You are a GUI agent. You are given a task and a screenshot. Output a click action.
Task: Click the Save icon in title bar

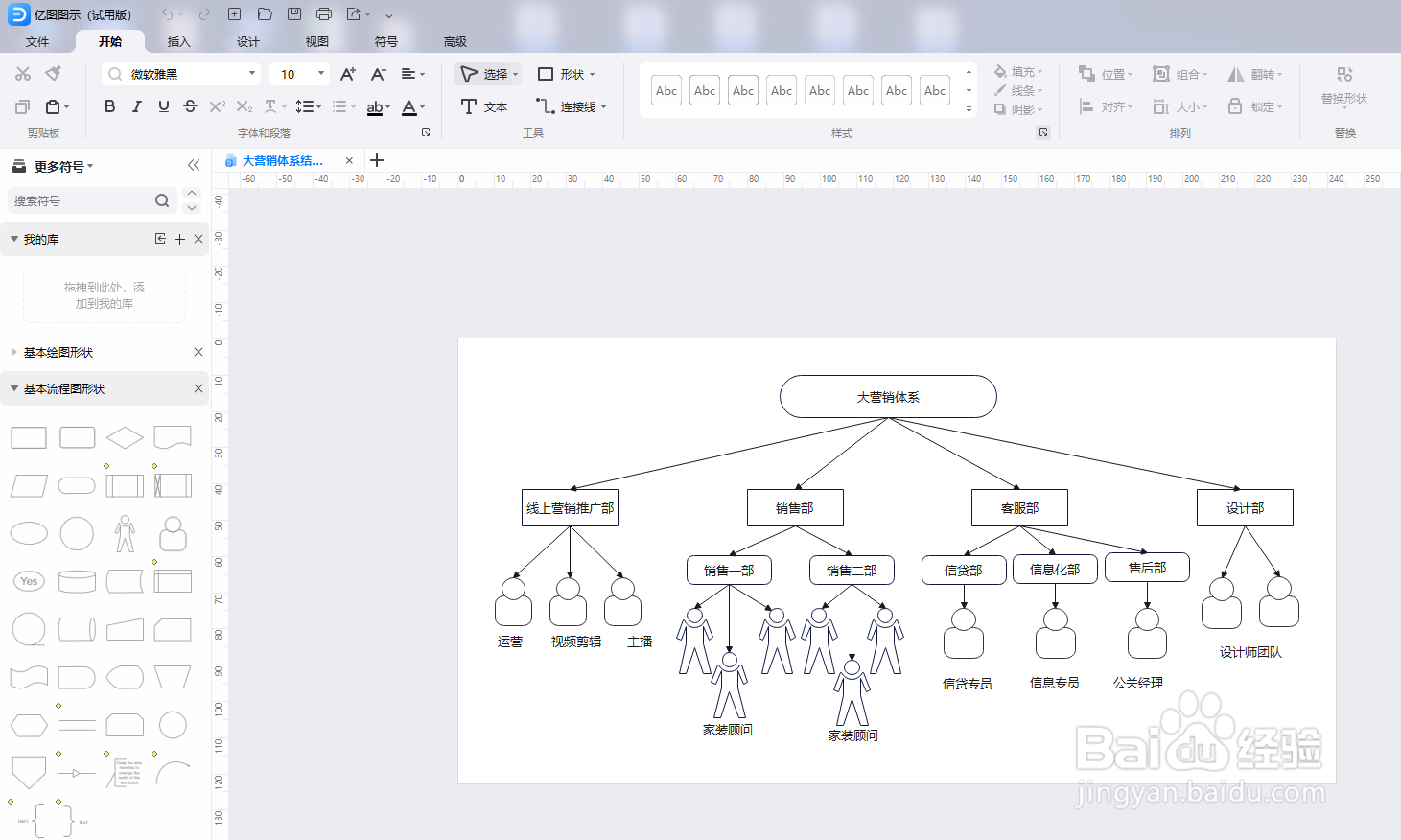click(294, 14)
